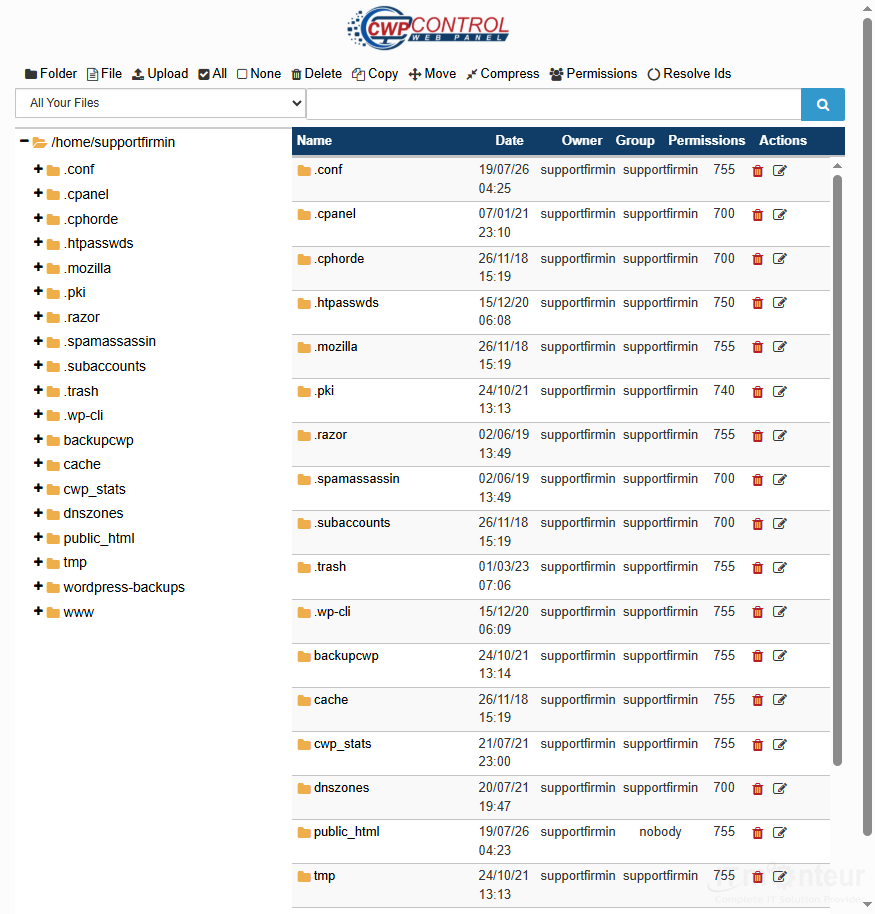Screen dimensions: 875x914
Task: Click Copy in the toolbar
Action: 375,74
